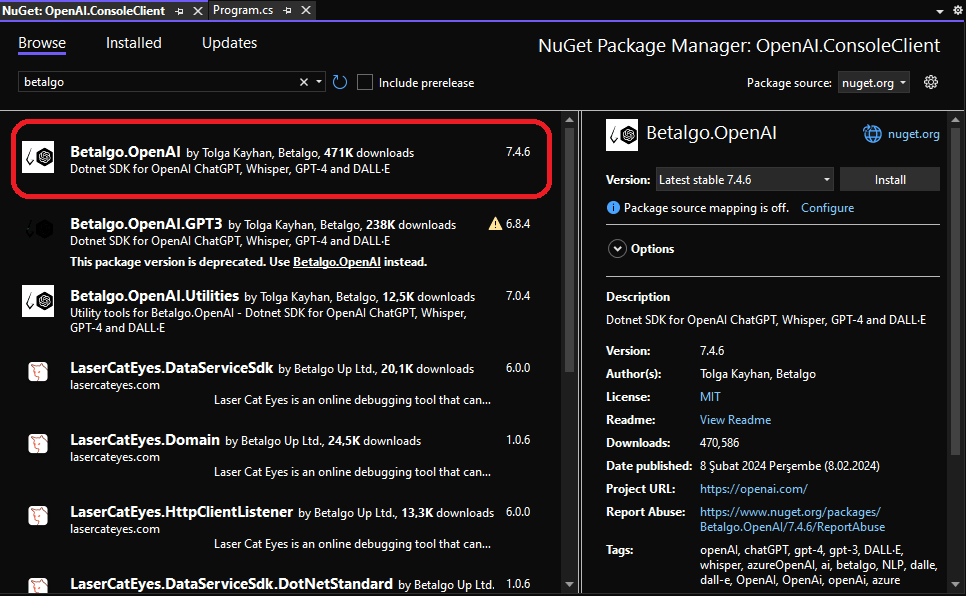Select the LaserCatEyes.DataServiceSdk.DotNetStandard package row
The height and width of the screenshot is (596, 966).
coord(281,583)
